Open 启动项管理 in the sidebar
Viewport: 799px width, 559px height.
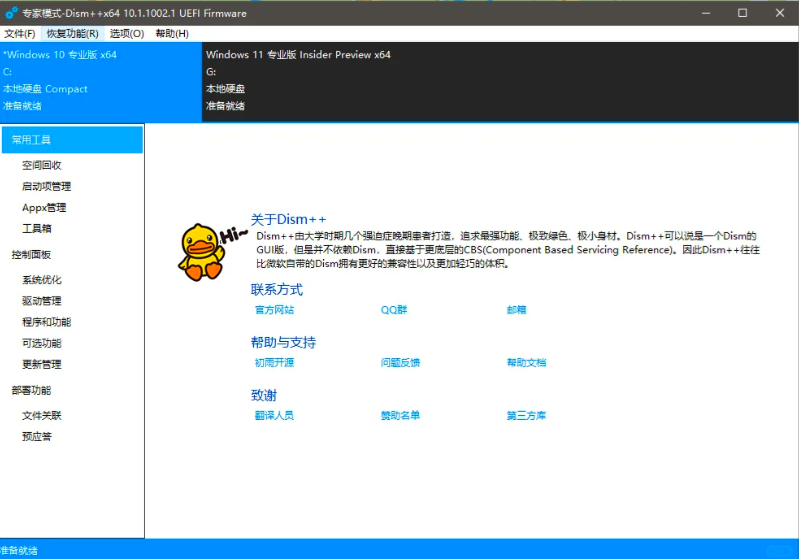46,187
